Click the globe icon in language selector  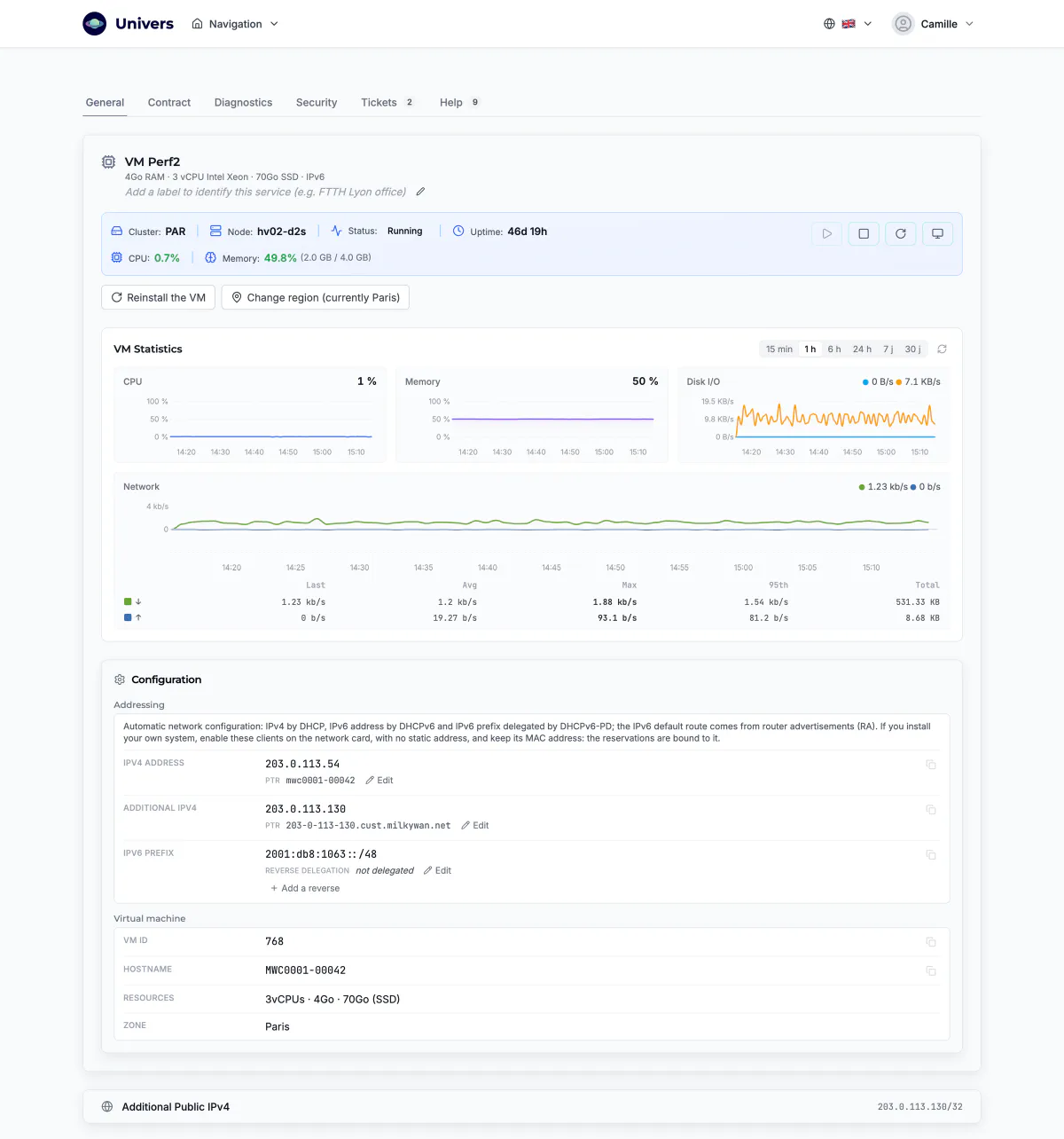coord(829,24)
